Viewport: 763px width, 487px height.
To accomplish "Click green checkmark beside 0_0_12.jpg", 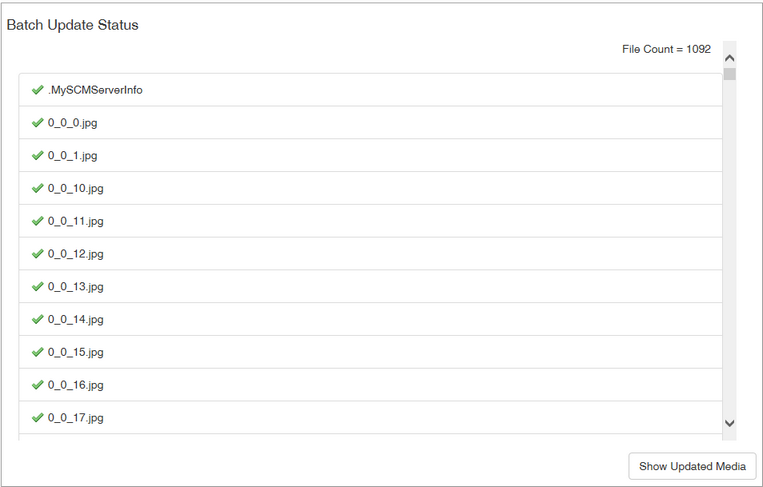I will [38, 254].
